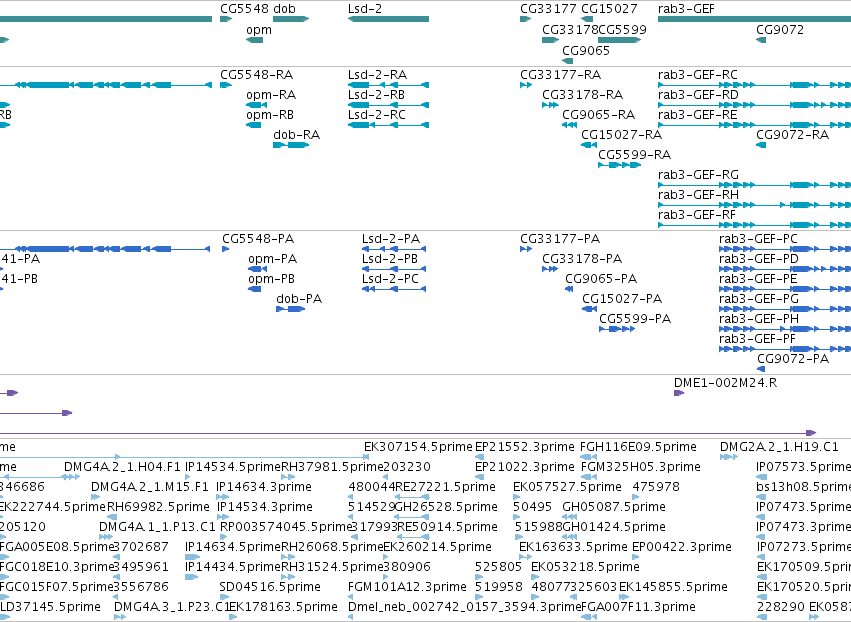Click the rab3-GEF-RG transcript label
Viewport: 851px width, 622px height.
(698, 175)
